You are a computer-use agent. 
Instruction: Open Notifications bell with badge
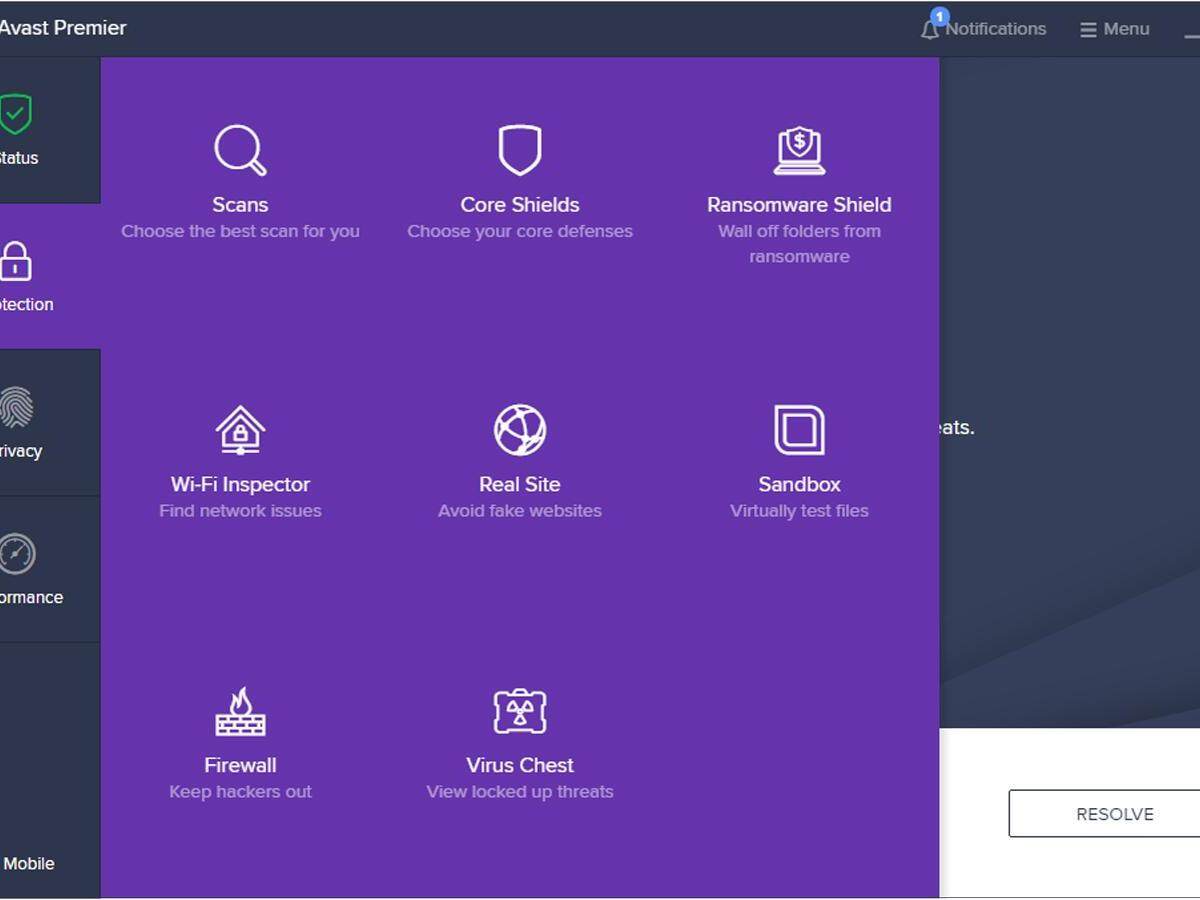pos(930,29)
